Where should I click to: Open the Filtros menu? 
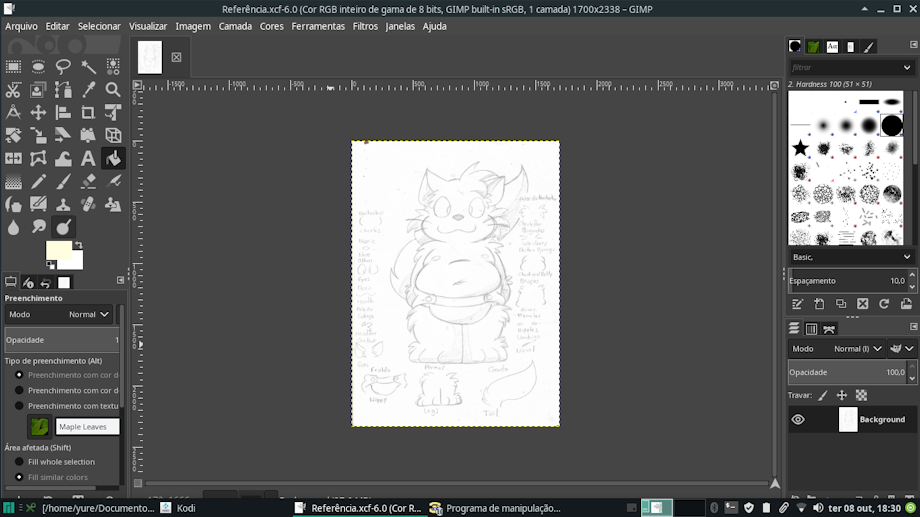(365, 26)
